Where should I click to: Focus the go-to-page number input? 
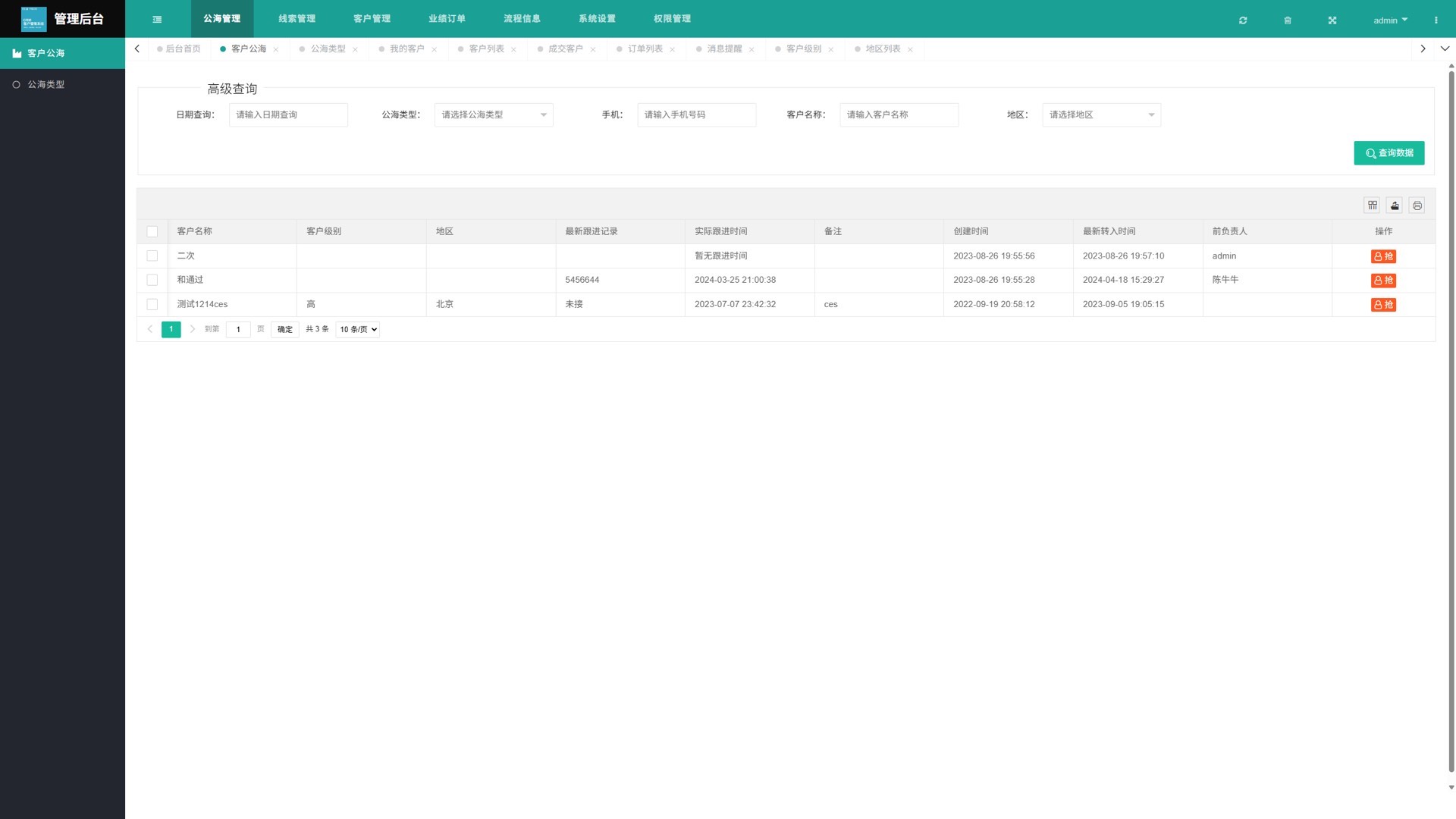(238, 329)
